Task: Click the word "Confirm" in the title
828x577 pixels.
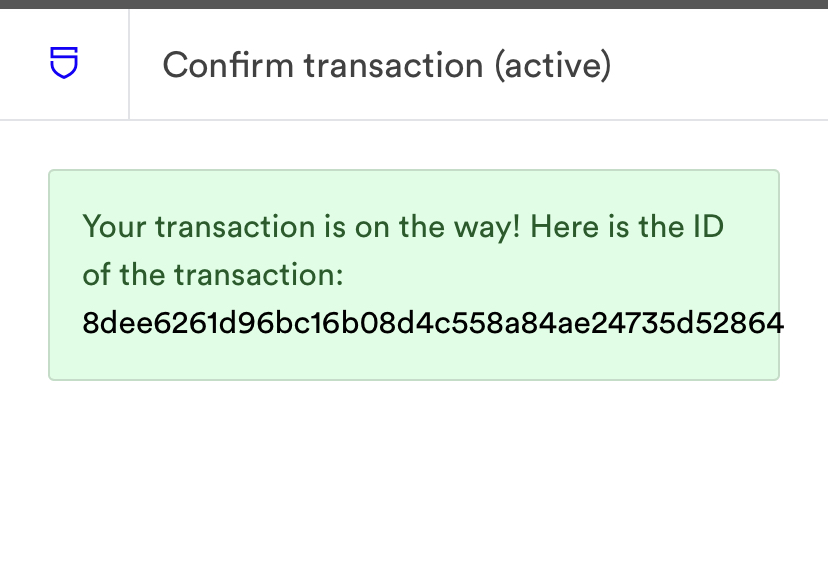Action: click(228, 65)
